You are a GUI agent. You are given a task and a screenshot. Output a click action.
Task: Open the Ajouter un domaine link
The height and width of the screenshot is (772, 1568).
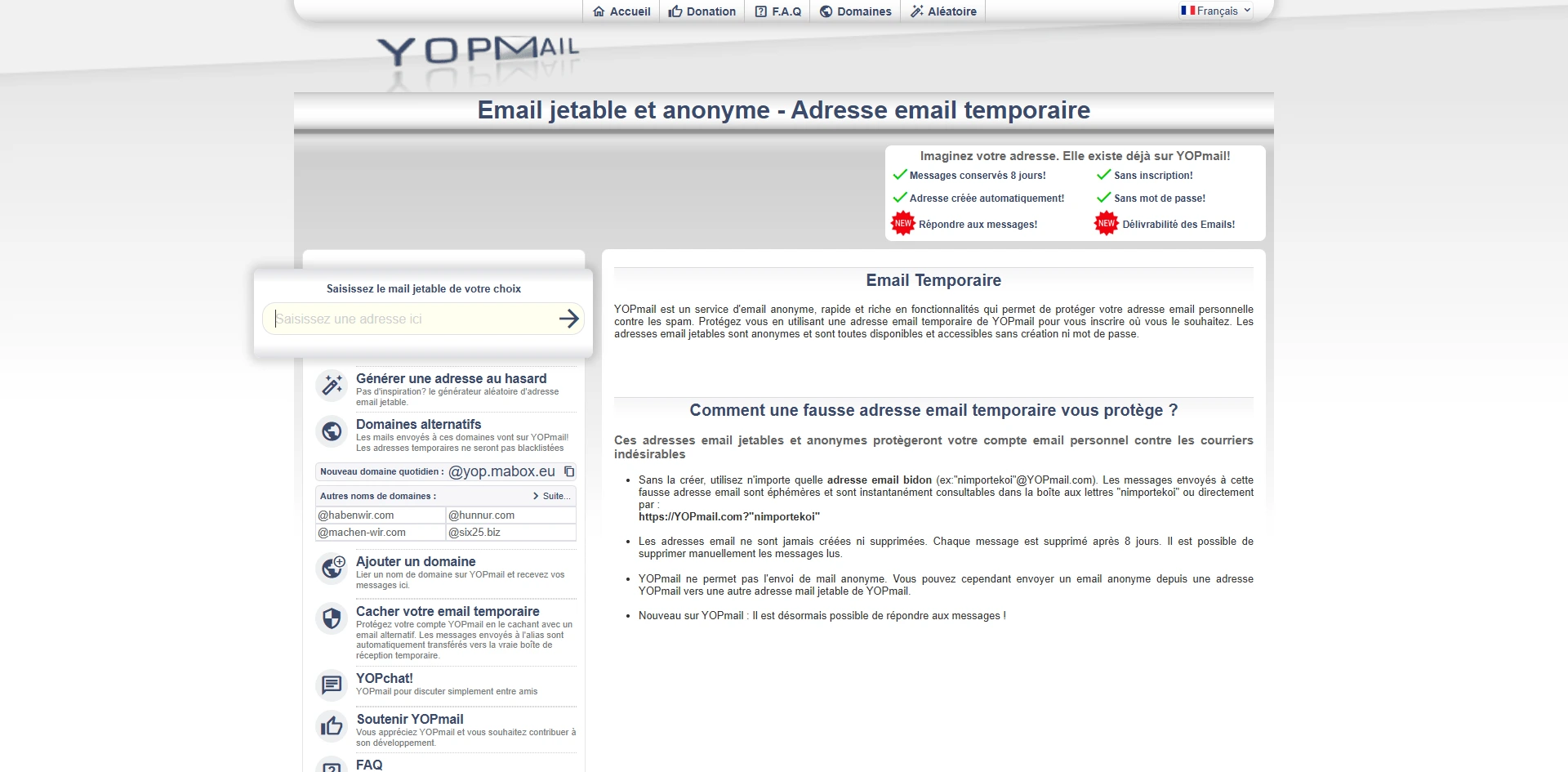click(x=416, y=561)
